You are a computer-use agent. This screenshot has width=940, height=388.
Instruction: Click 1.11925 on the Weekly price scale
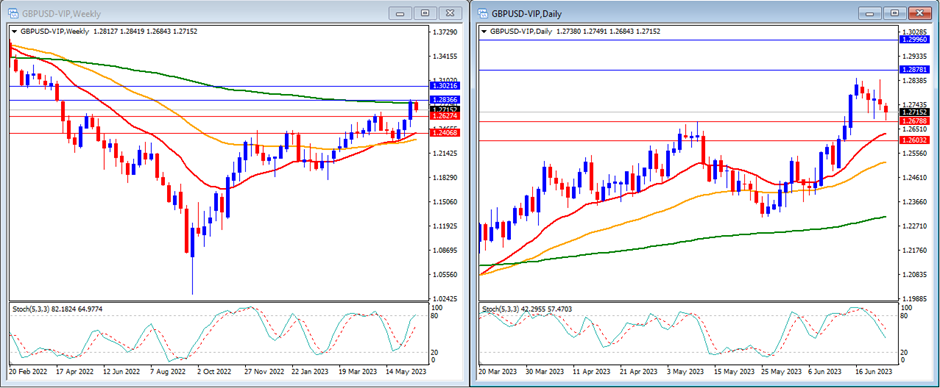tap(445, 226)
